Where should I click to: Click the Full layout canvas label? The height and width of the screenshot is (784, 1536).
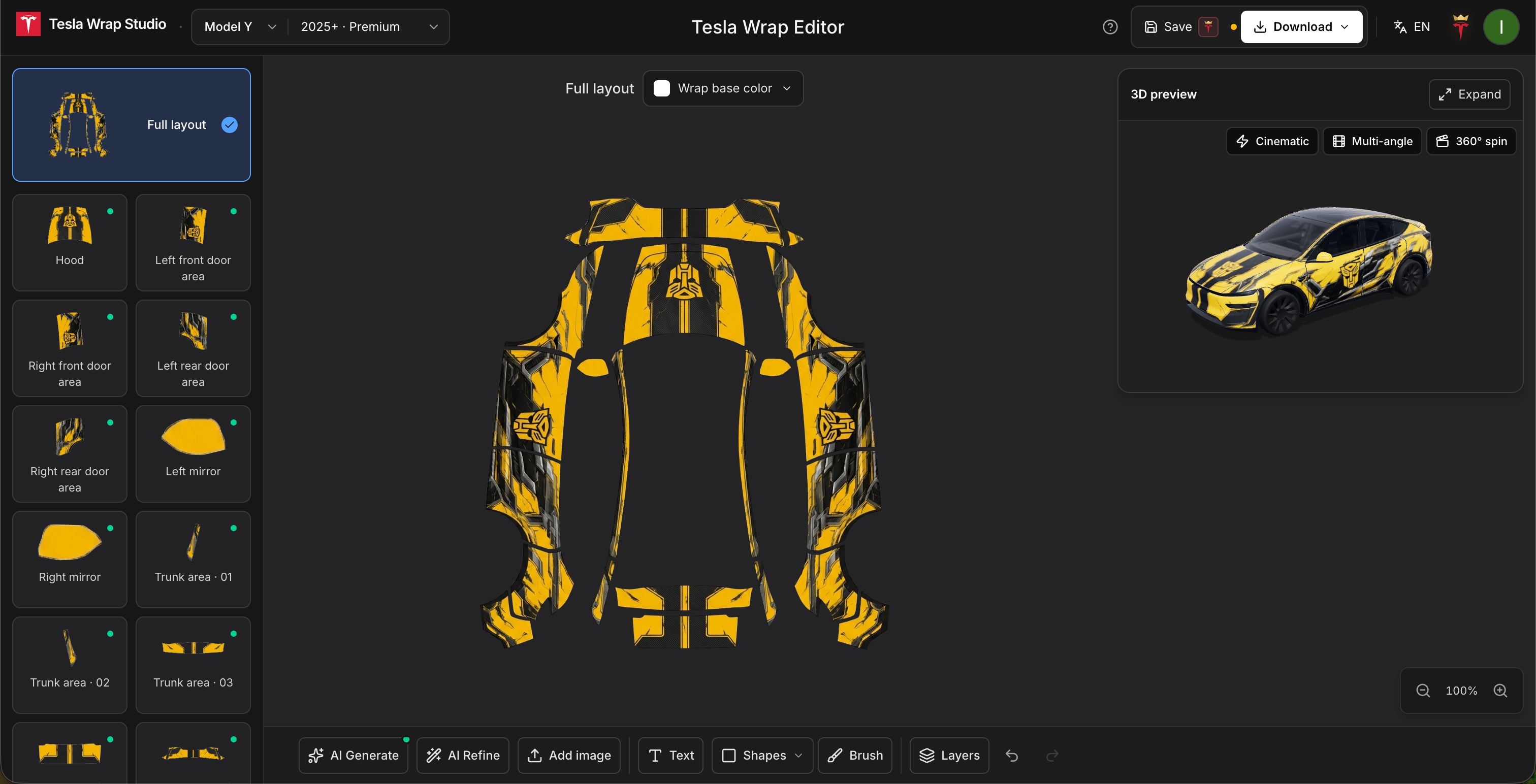click(599, 88)
